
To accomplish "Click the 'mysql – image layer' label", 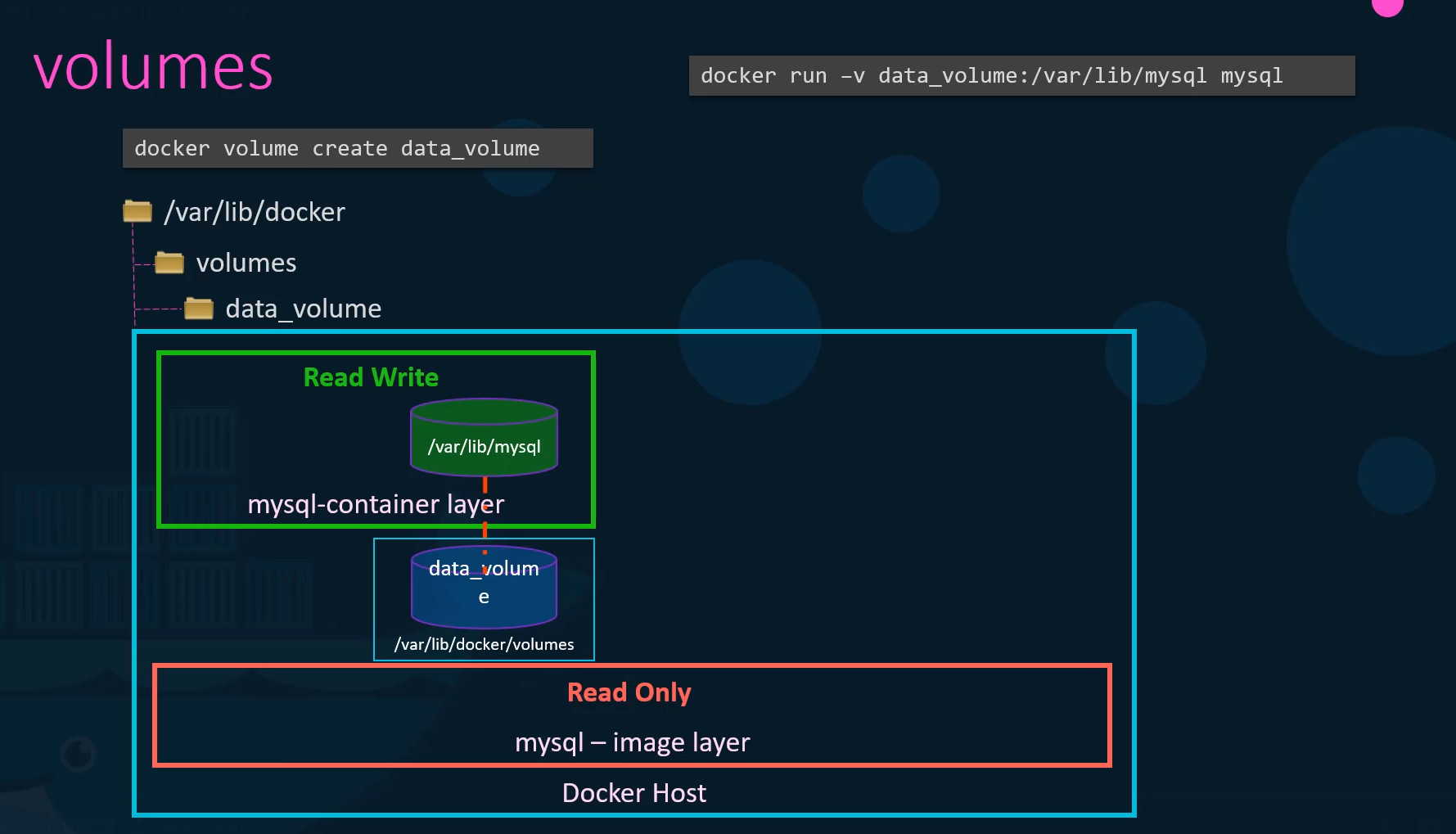I will (x=633, y=742).
